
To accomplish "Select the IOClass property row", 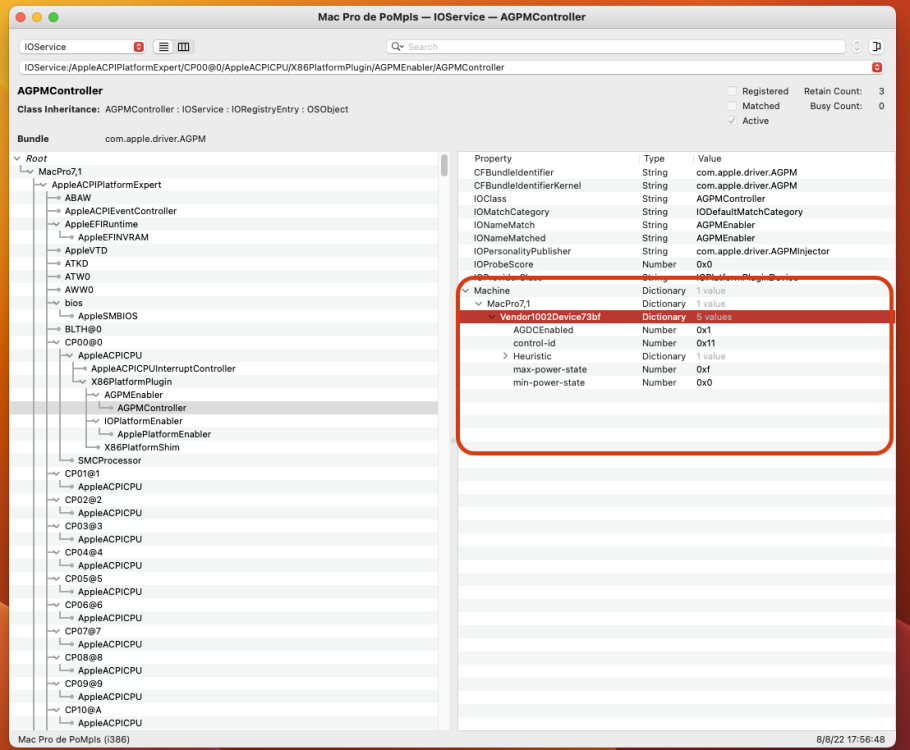I will click(x=676, y=199).
